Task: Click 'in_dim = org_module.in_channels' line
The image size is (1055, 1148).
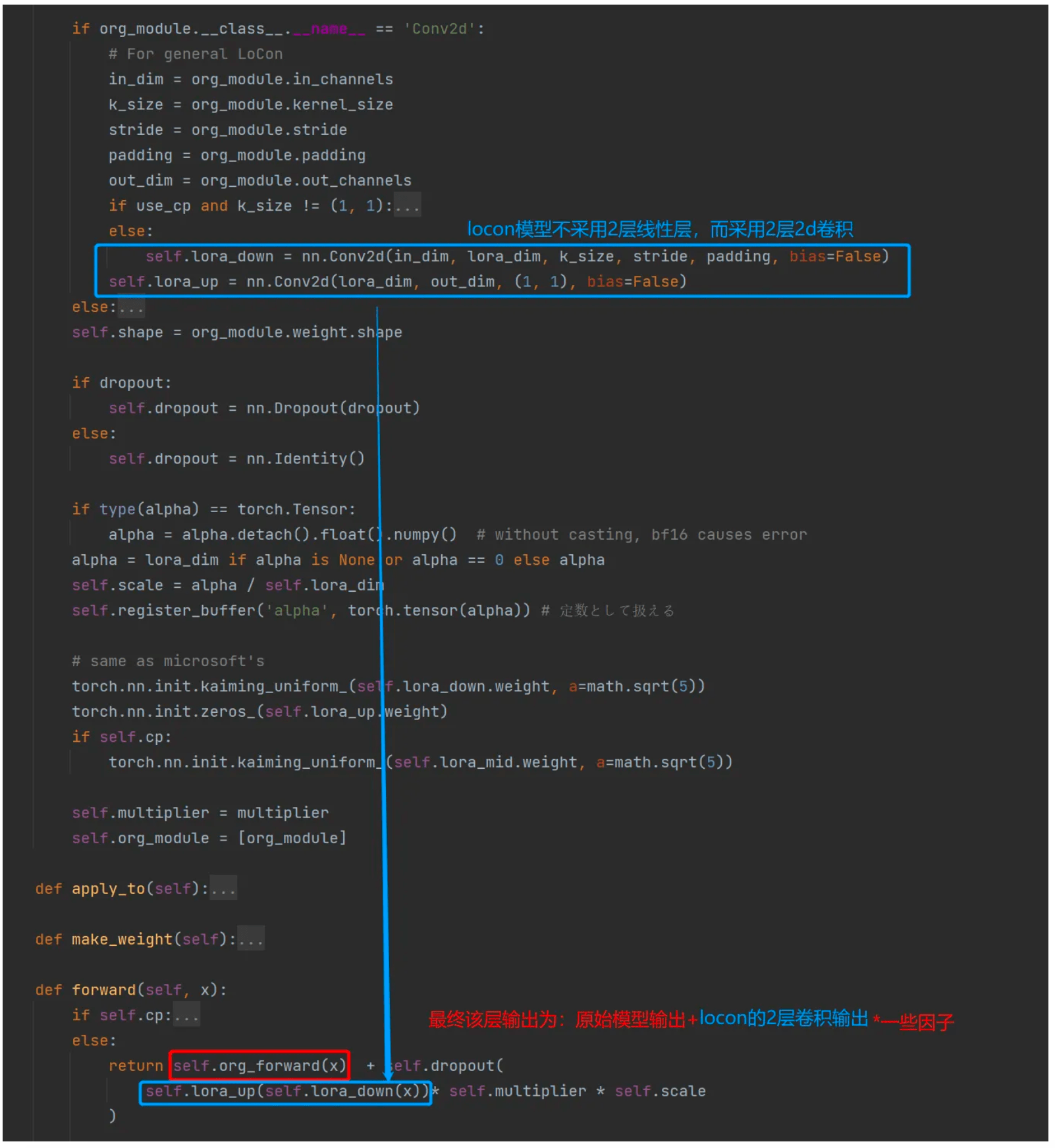Action: tap(251, 80)
